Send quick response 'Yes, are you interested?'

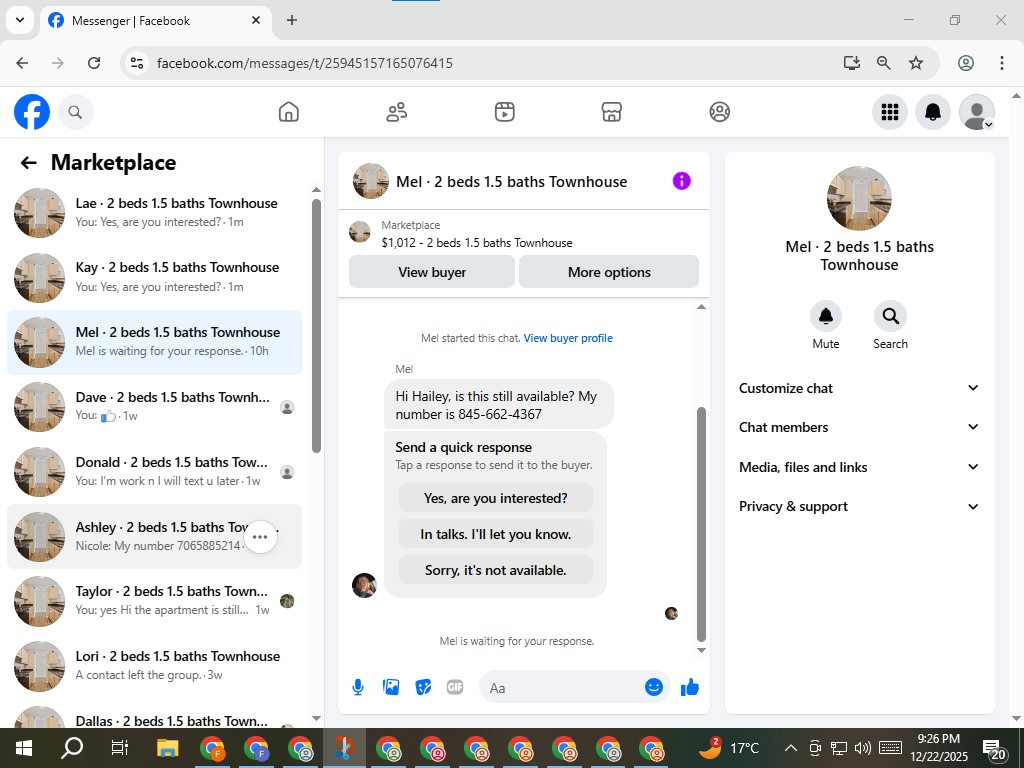(x=496, y=498)
